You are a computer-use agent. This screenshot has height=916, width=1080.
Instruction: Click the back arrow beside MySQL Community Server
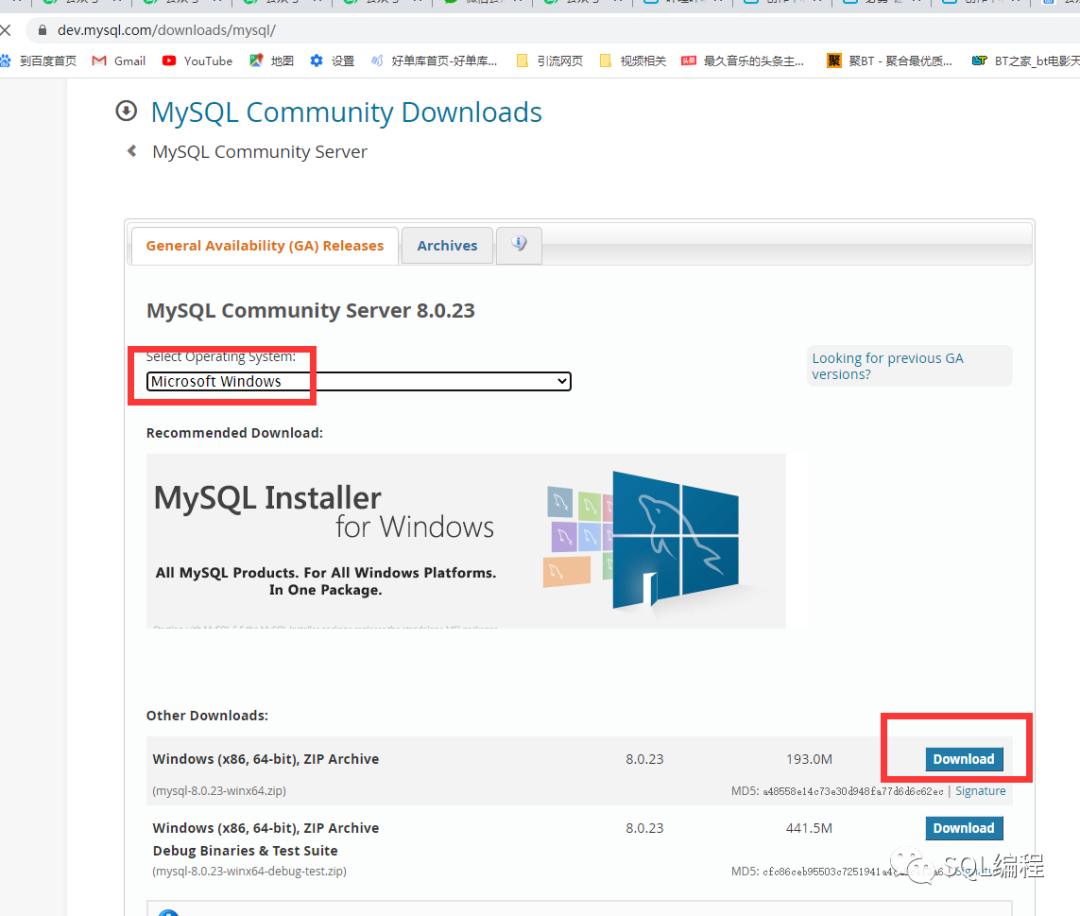(132, 151)
